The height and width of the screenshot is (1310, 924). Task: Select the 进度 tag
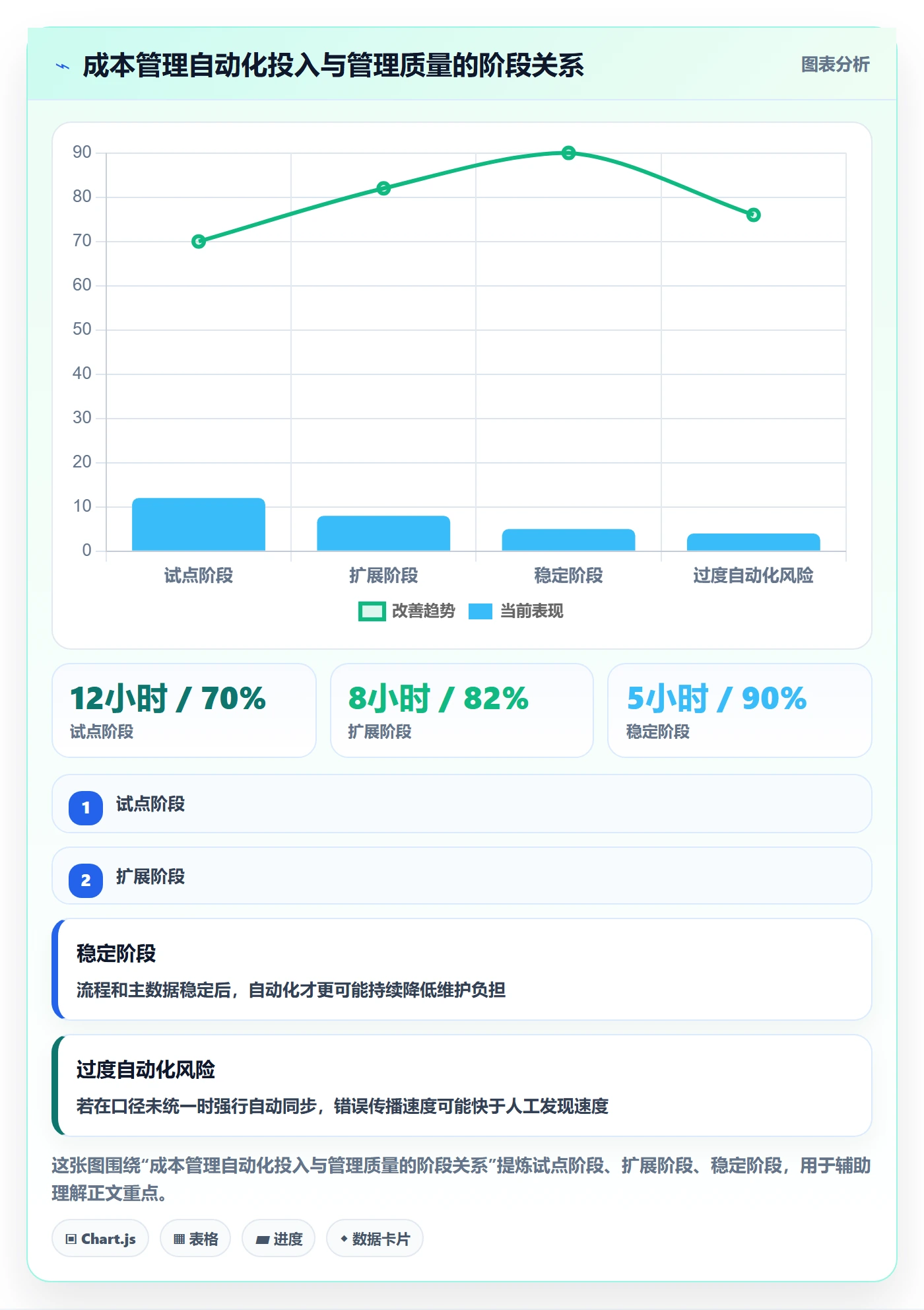279,1239
